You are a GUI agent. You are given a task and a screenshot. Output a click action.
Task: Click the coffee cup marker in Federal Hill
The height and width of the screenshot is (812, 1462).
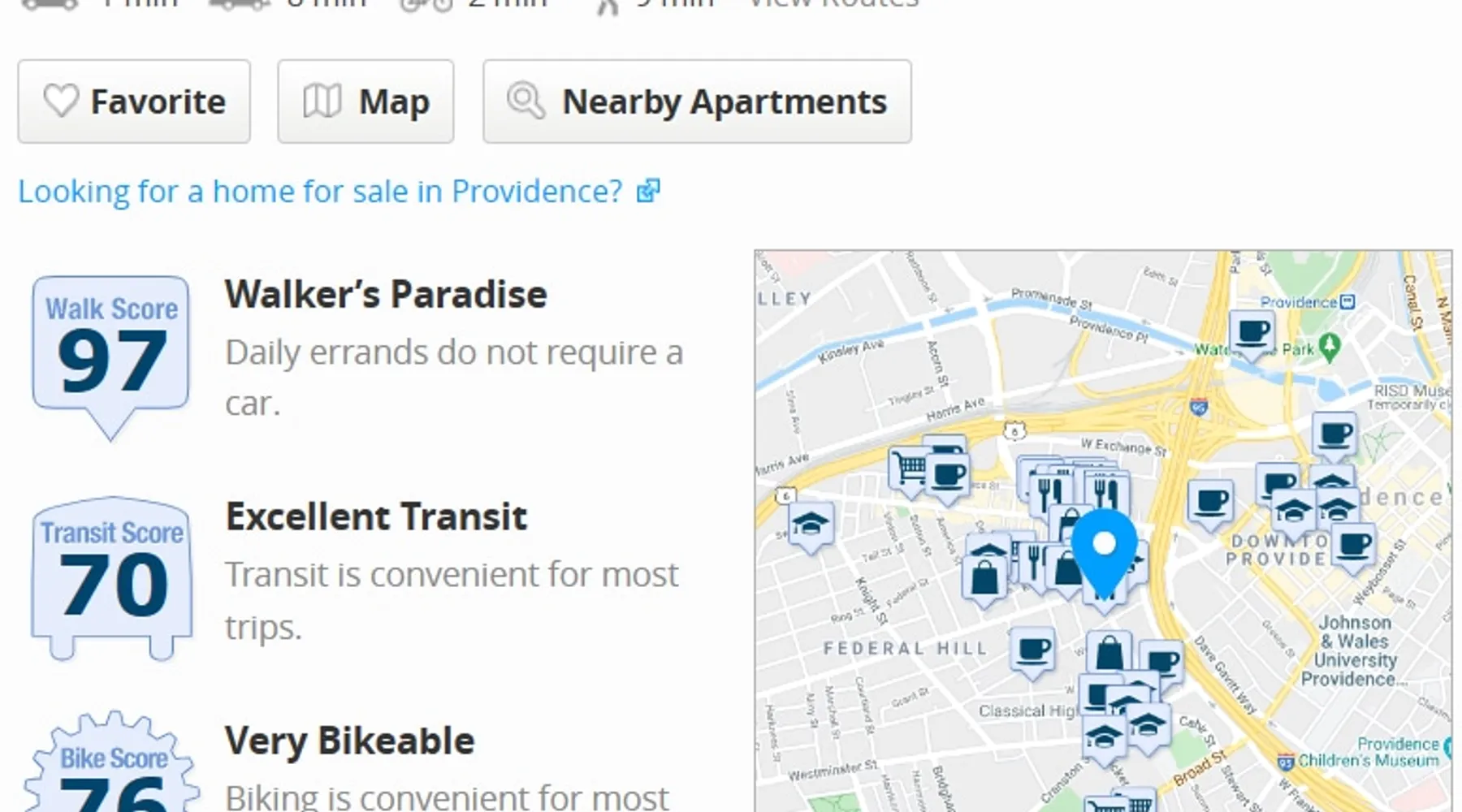[x=1032, y=650]
